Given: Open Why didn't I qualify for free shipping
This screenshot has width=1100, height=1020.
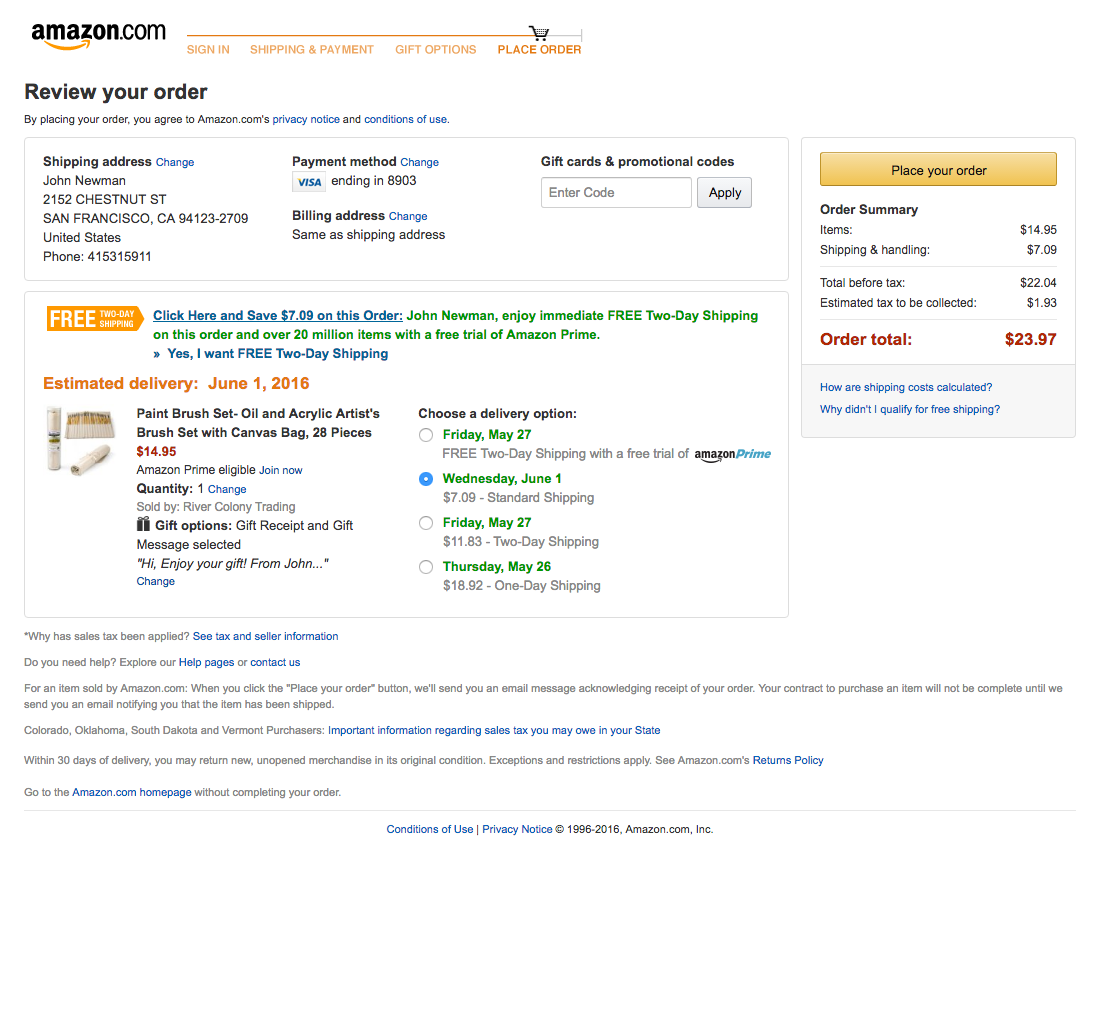Looking at the screenshot, I should pos(909,409).
